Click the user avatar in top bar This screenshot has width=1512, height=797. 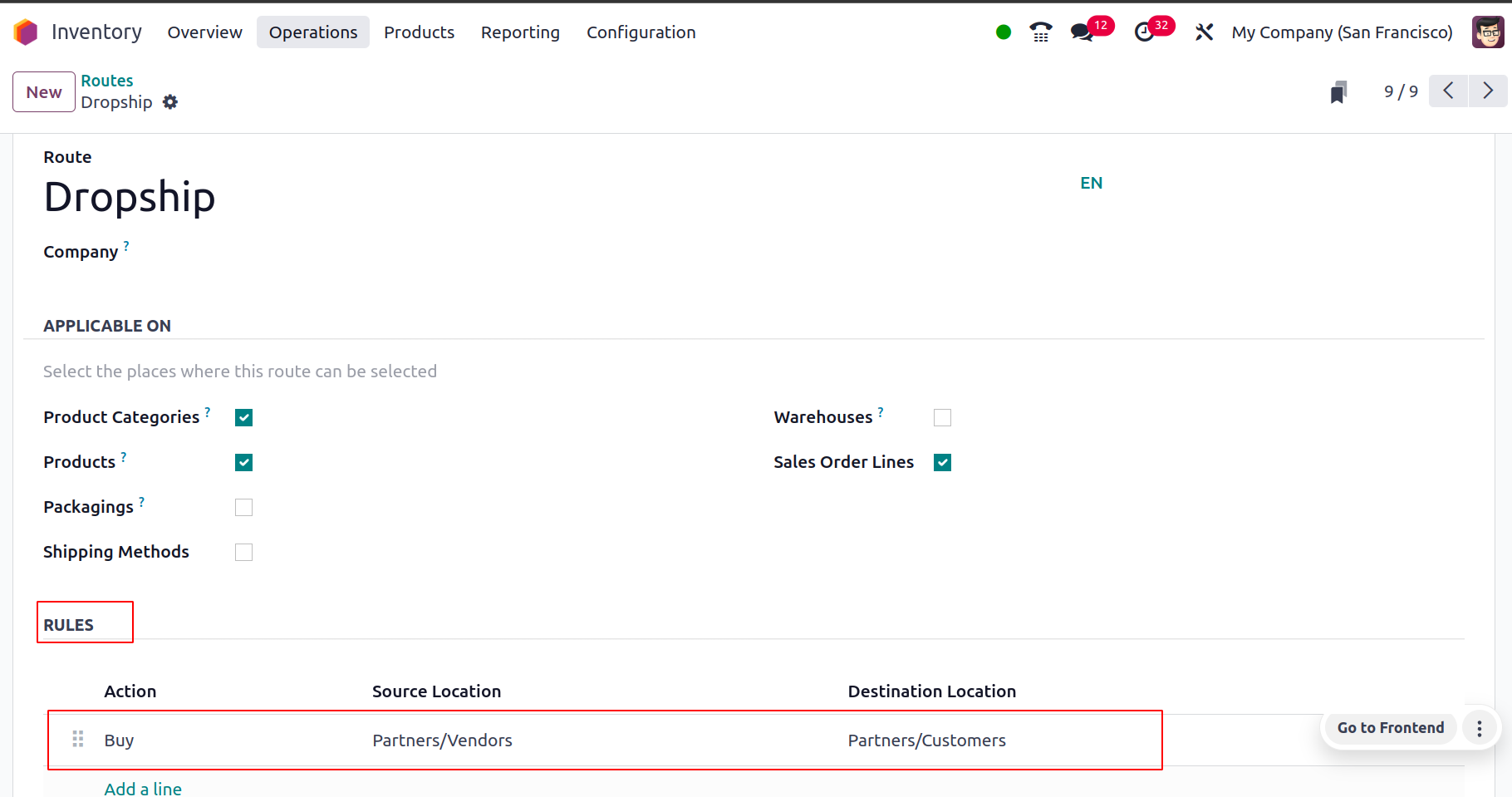(1487, 32)
